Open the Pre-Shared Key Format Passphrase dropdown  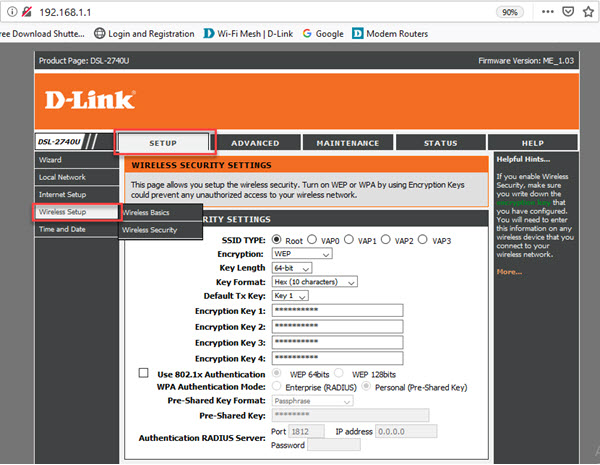(x=312, y=401)
